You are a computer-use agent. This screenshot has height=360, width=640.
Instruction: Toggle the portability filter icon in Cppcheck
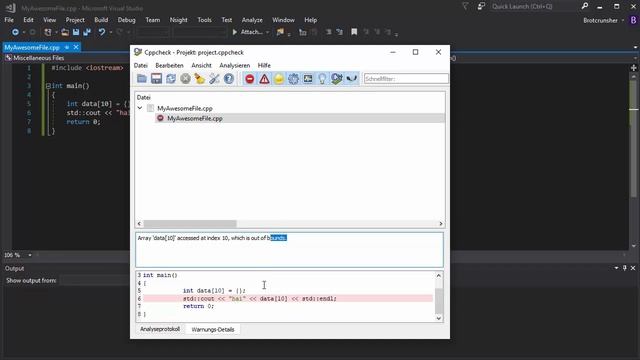(308, 79)
